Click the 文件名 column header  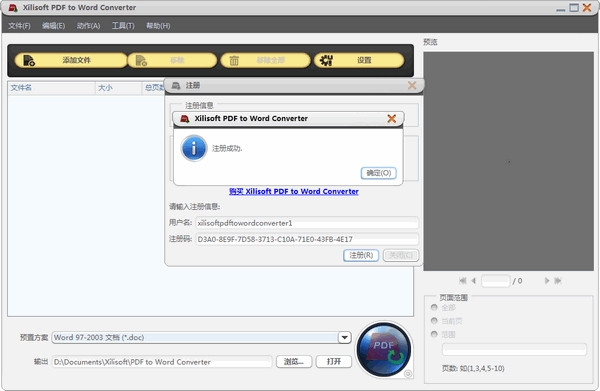51,88
